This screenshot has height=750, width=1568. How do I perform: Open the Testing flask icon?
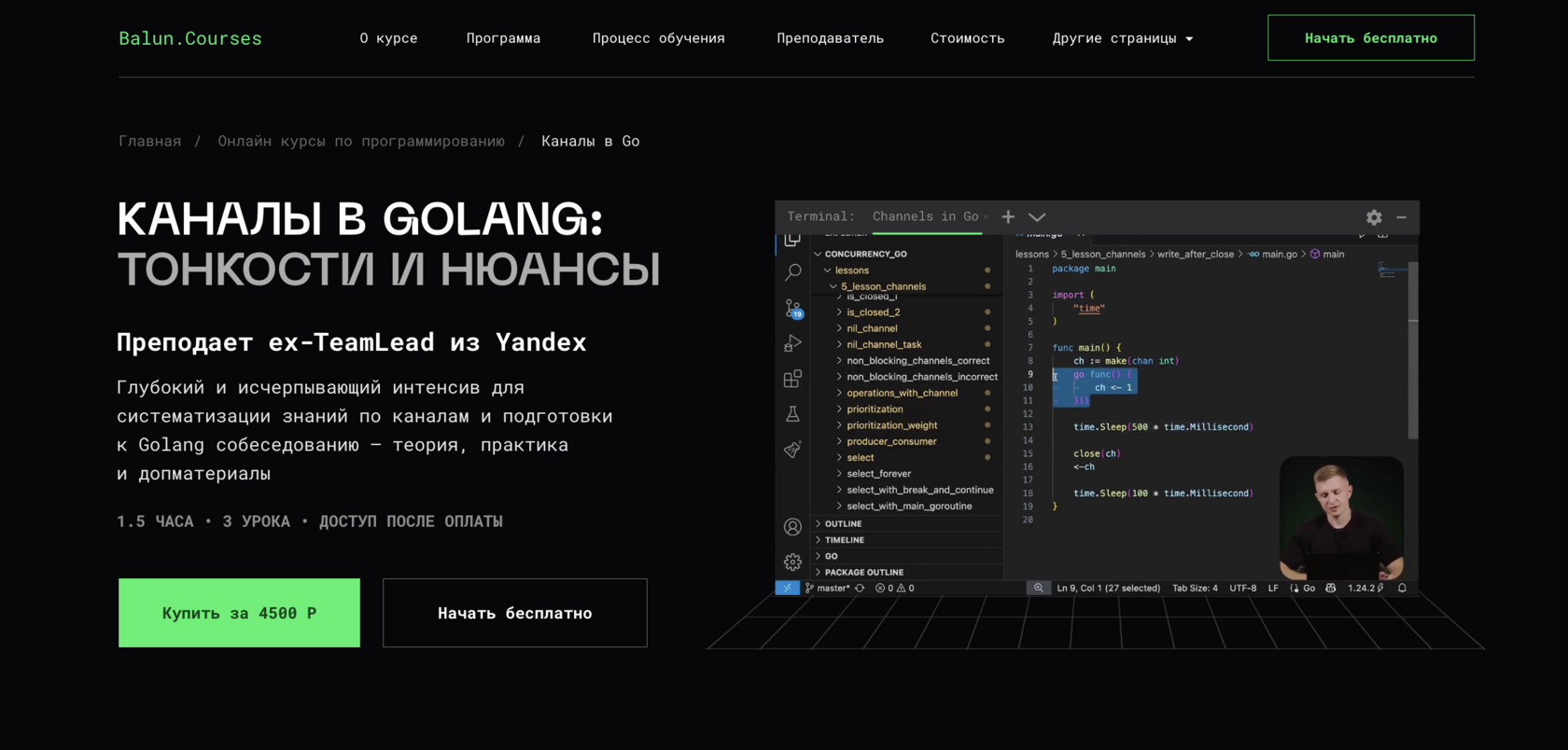click(792, 414)
